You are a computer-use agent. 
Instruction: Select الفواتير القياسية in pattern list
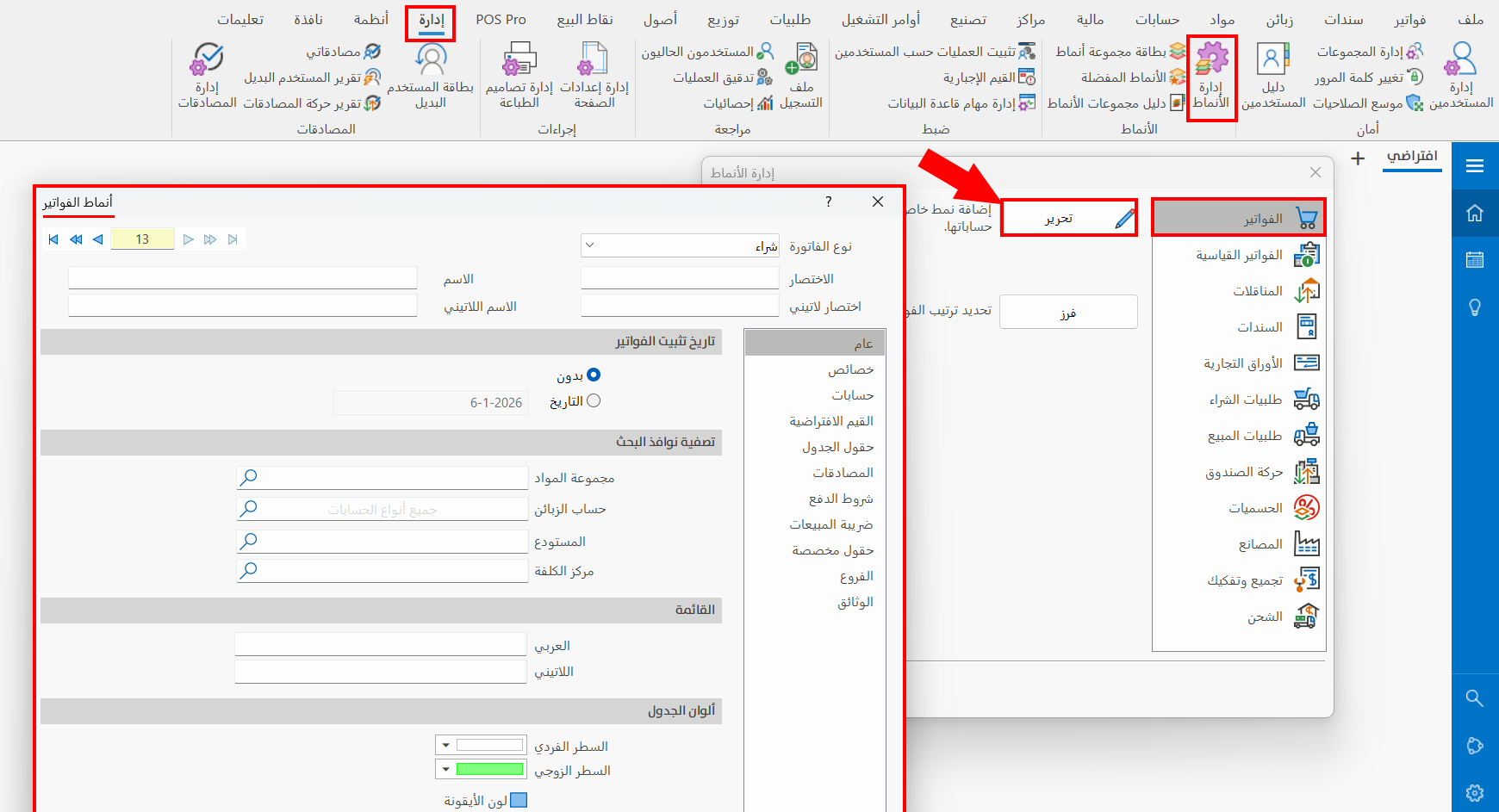pos(1239,255)
